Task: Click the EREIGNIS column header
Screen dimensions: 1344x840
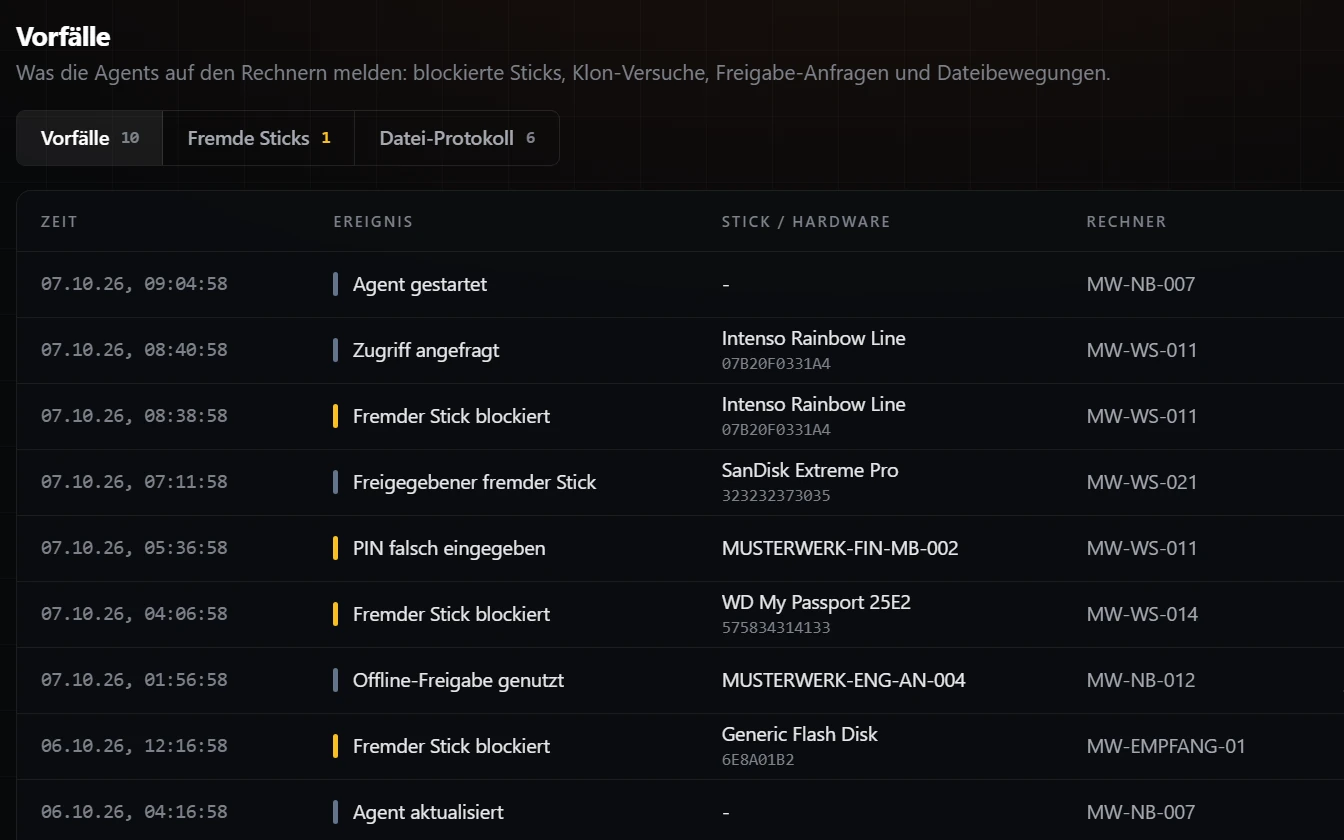Action: point(373,222)
